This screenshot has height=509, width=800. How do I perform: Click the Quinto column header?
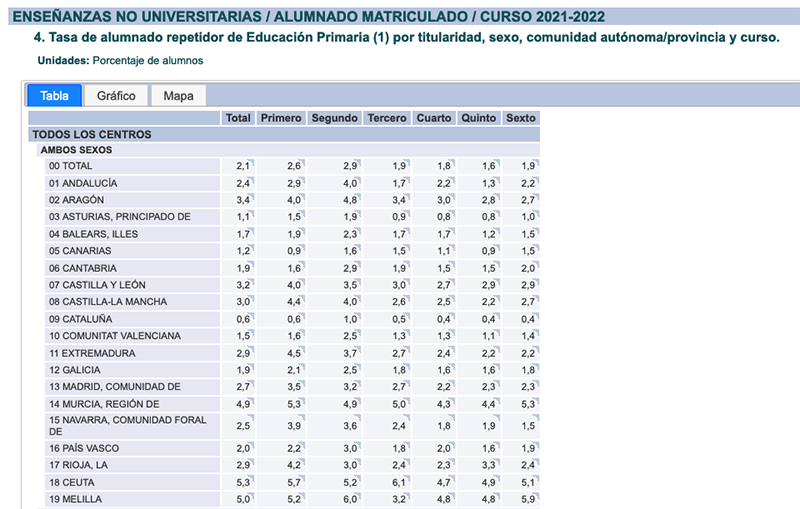tap(478, 118)
